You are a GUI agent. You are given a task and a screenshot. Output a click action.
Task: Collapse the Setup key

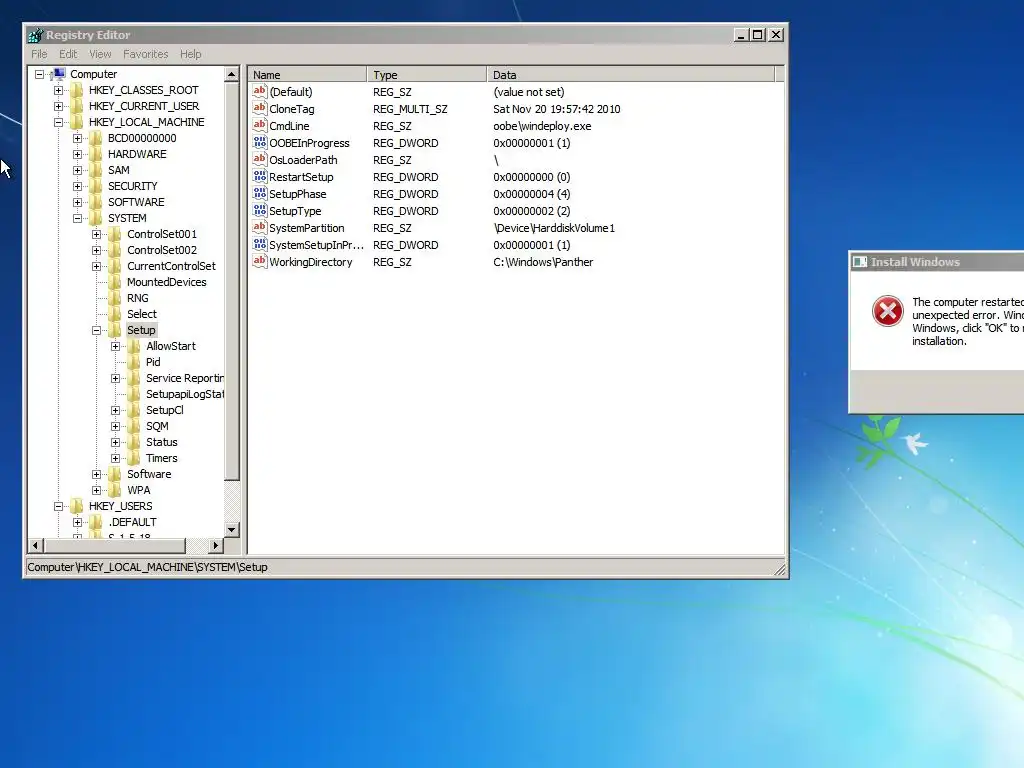(x=96, y=330)
